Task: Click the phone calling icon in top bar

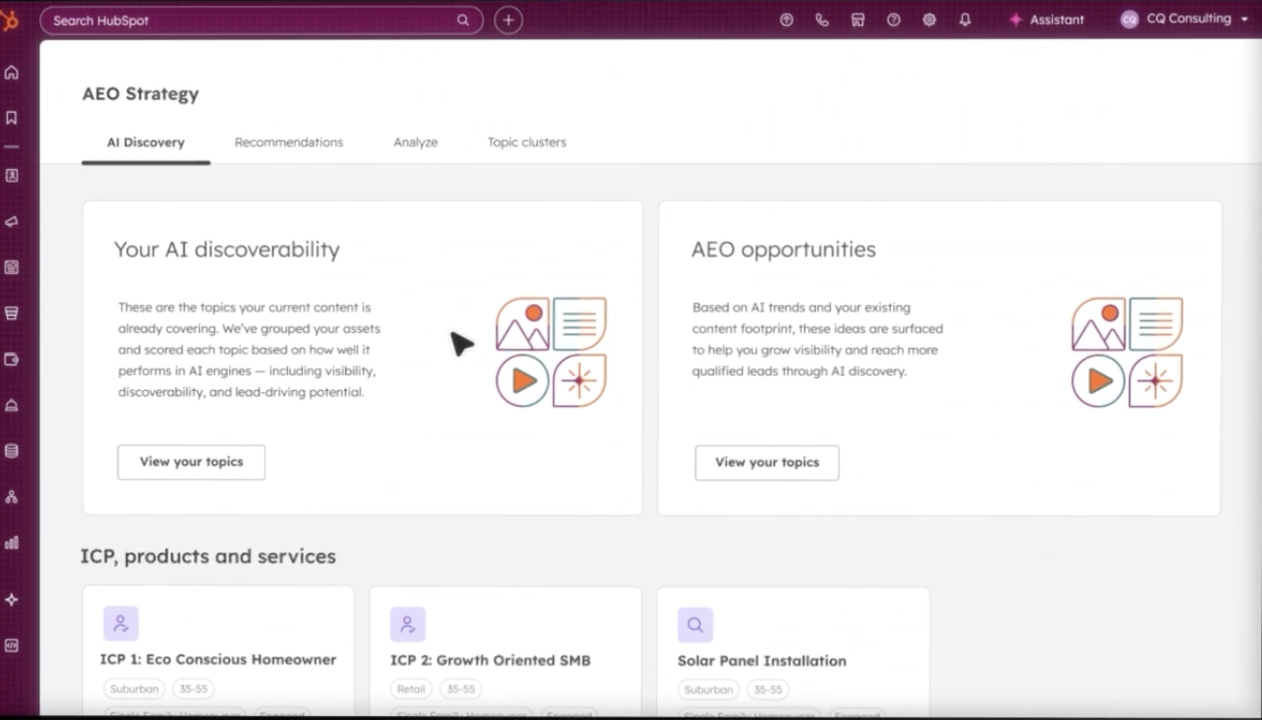Action: (x=822, y=20)
